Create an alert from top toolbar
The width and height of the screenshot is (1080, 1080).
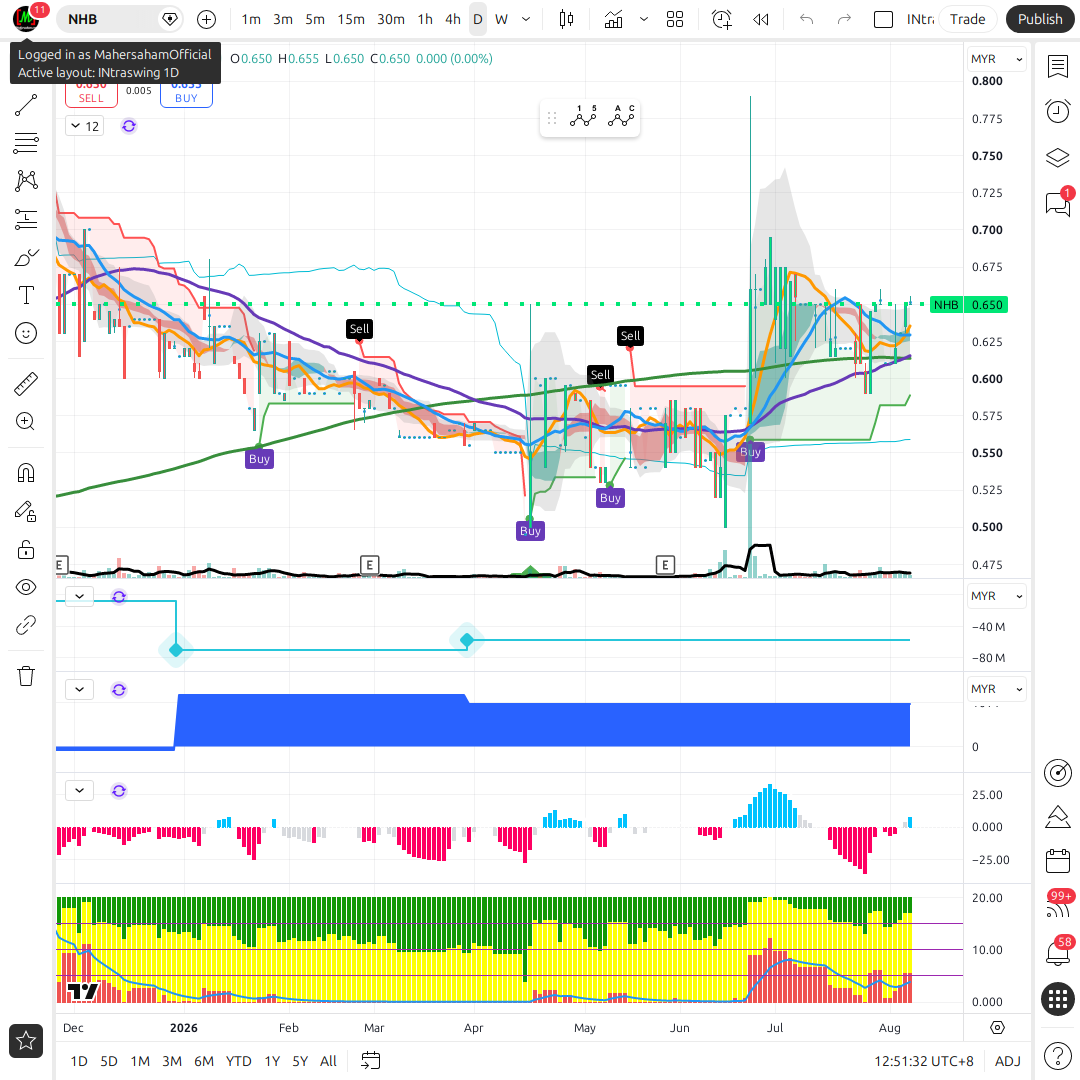(721, 19)
